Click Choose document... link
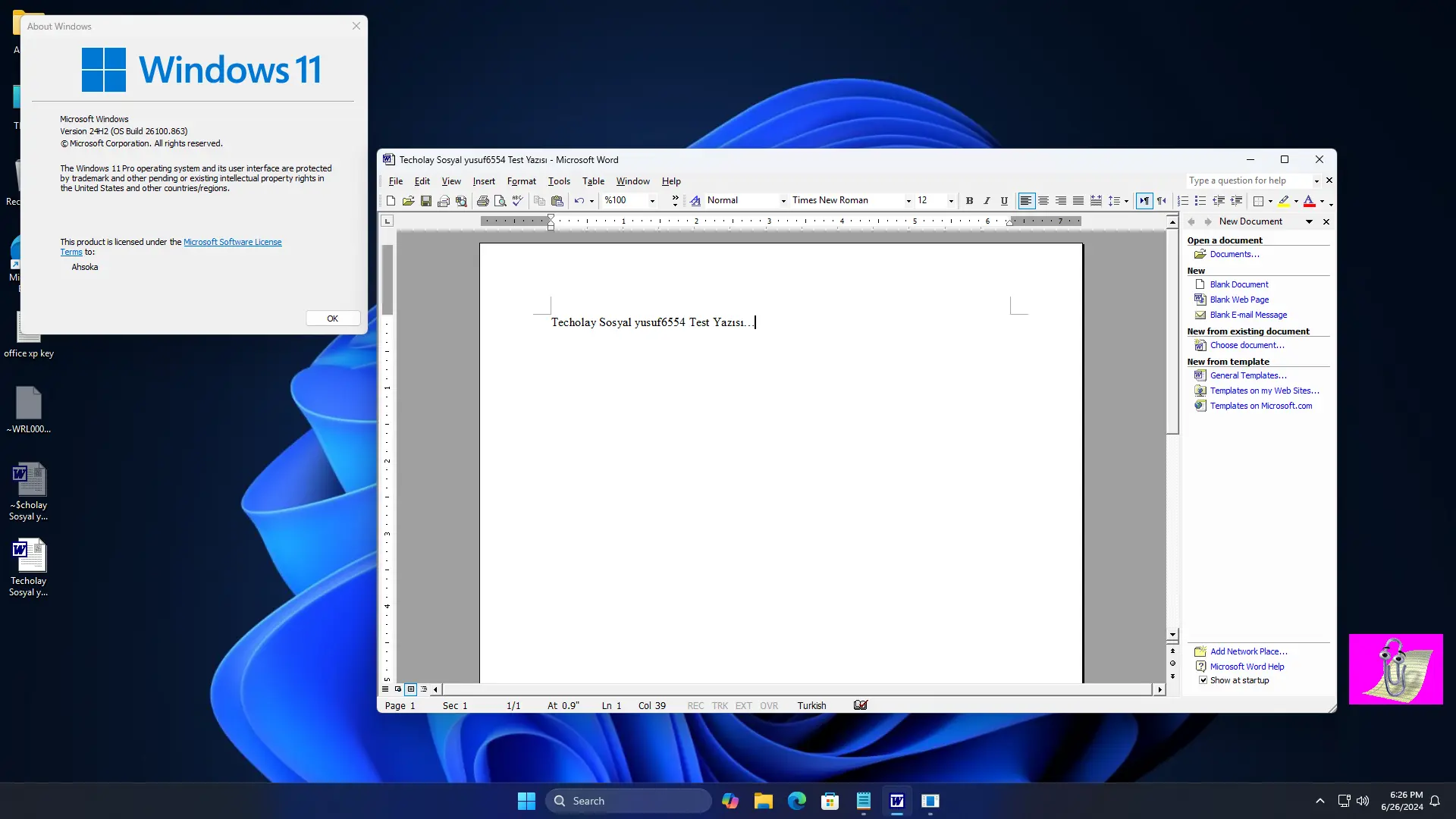This screenshot has height=819, width=1456. point(1247,345)
